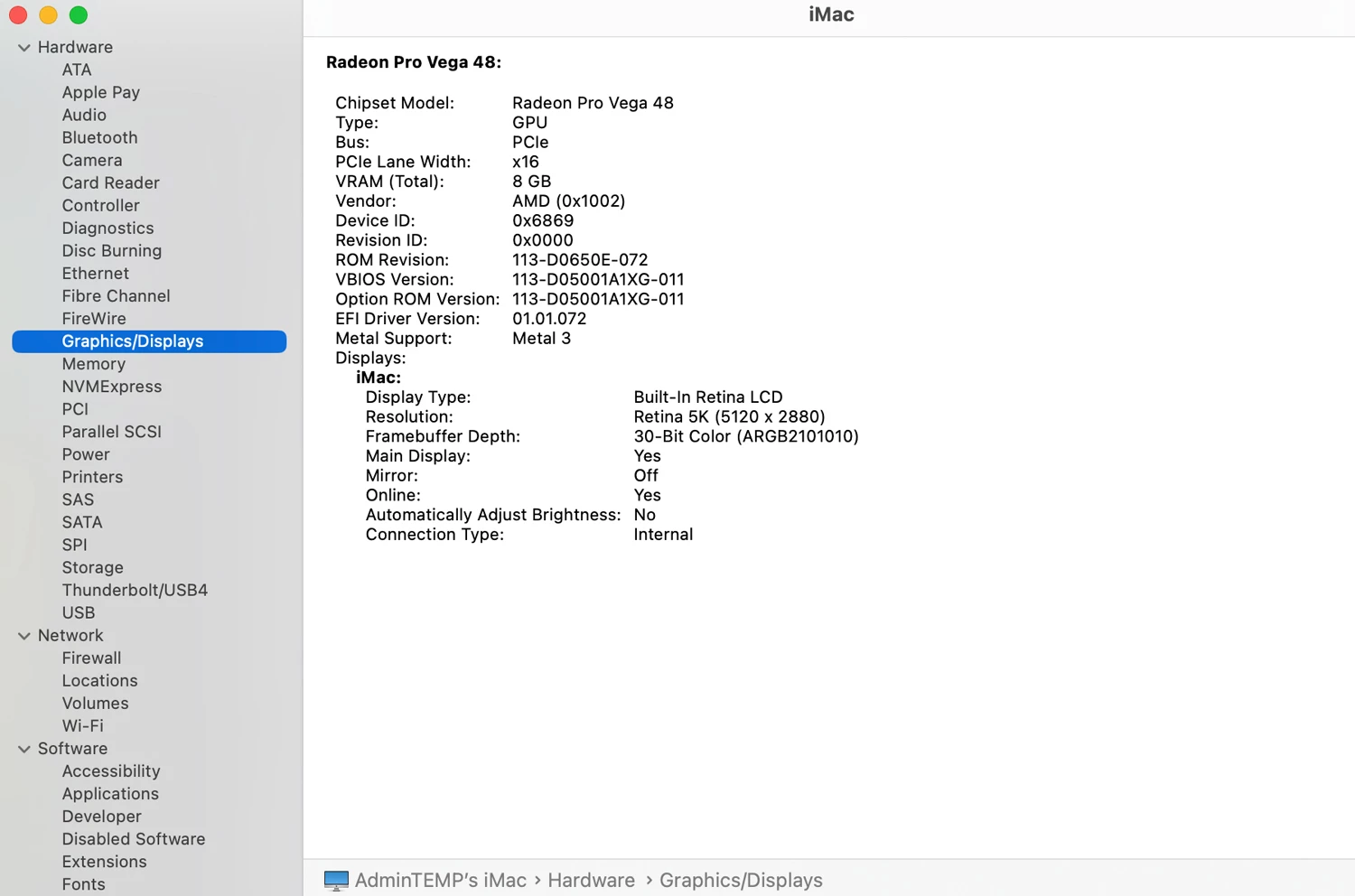The height and width of the screenshot is (896, 1355).
Task: Open Locations under Network
Action: tap(100, 680)
